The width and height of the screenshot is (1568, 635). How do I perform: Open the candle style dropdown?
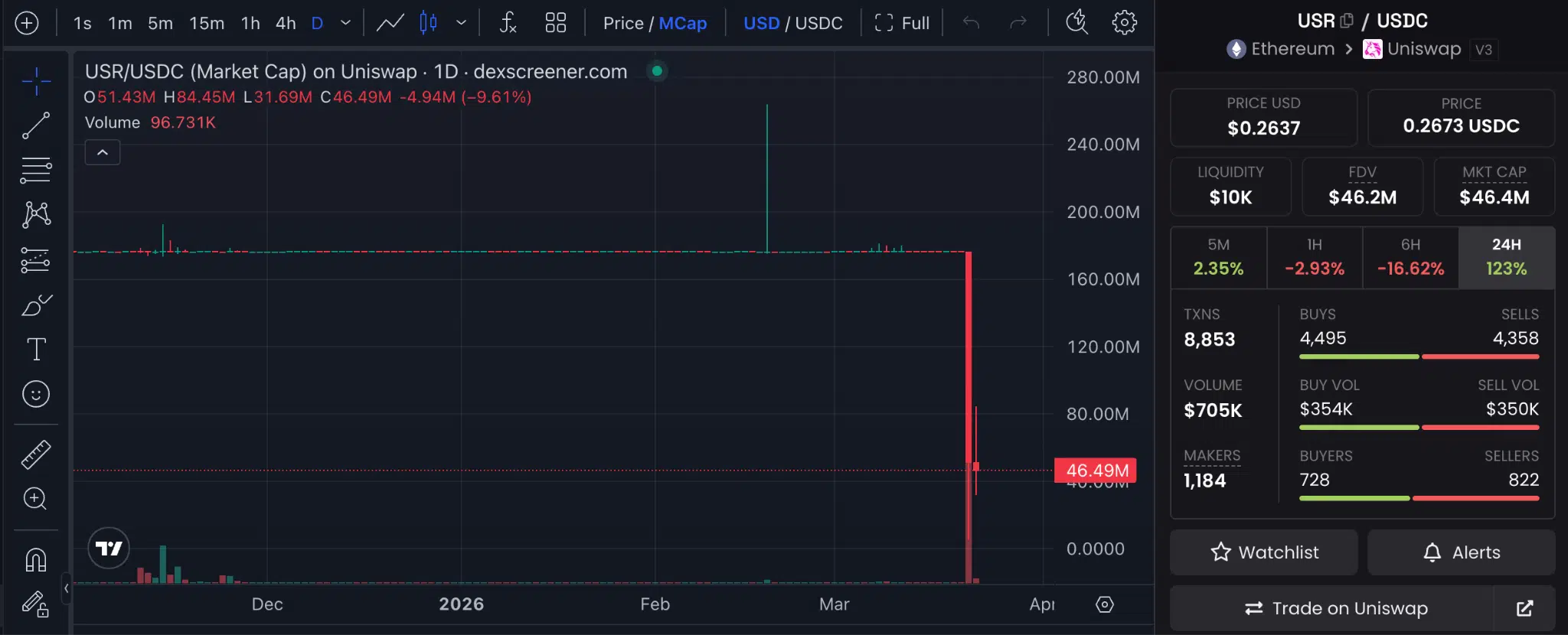point(462,23)
